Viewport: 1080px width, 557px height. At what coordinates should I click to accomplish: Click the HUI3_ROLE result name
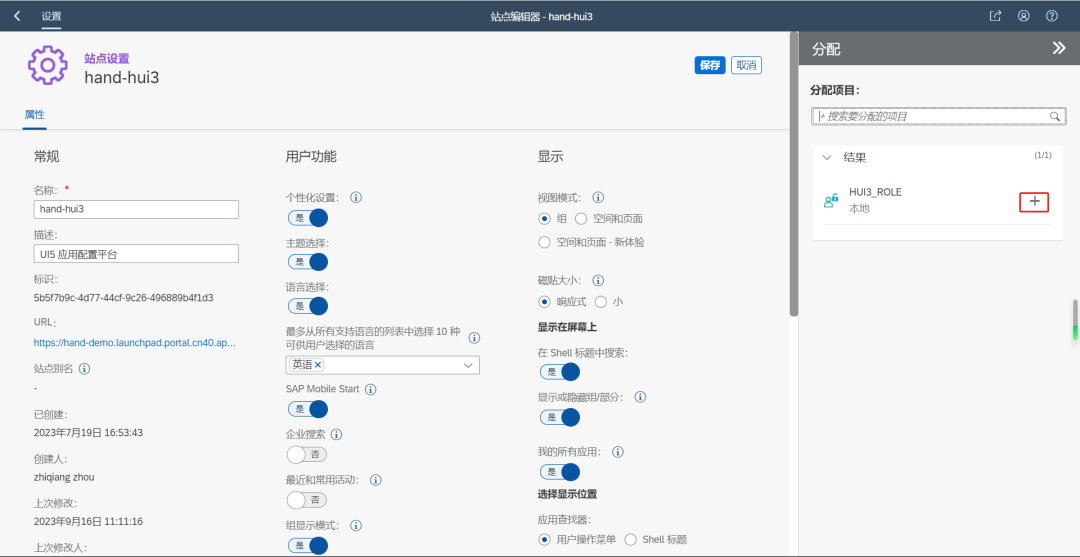click(875, 192)
